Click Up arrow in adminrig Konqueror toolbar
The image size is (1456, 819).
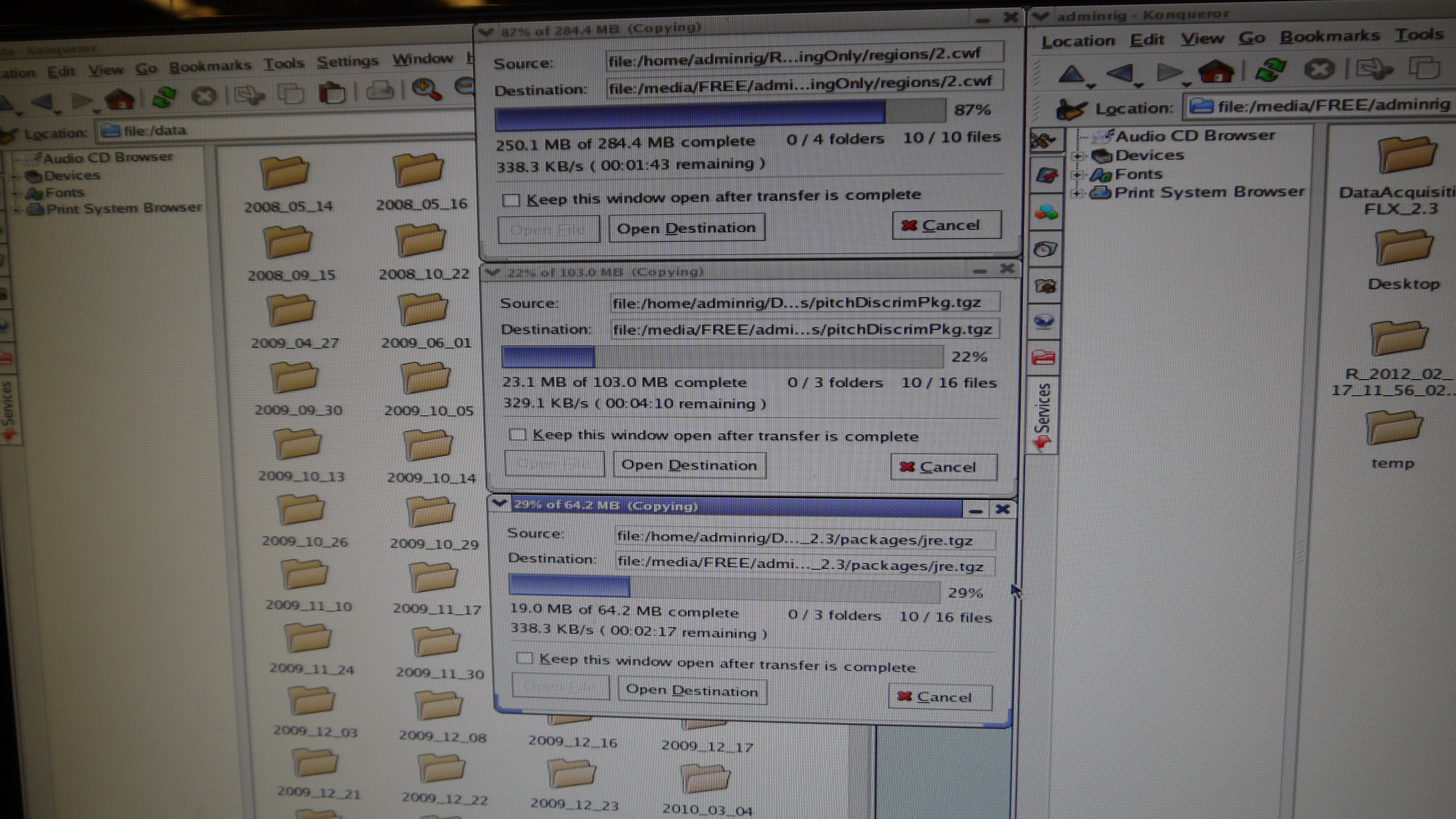pos(1071,73)
